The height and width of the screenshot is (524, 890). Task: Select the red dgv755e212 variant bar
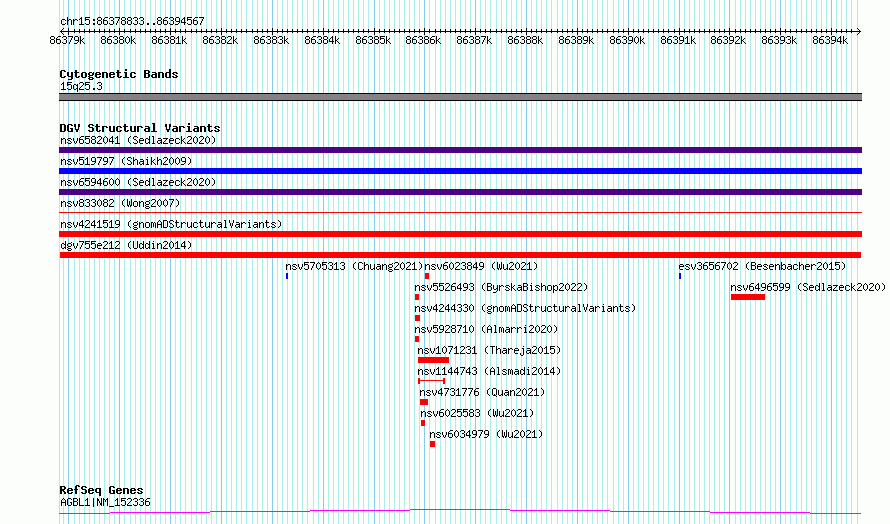[x=460, y=255]
